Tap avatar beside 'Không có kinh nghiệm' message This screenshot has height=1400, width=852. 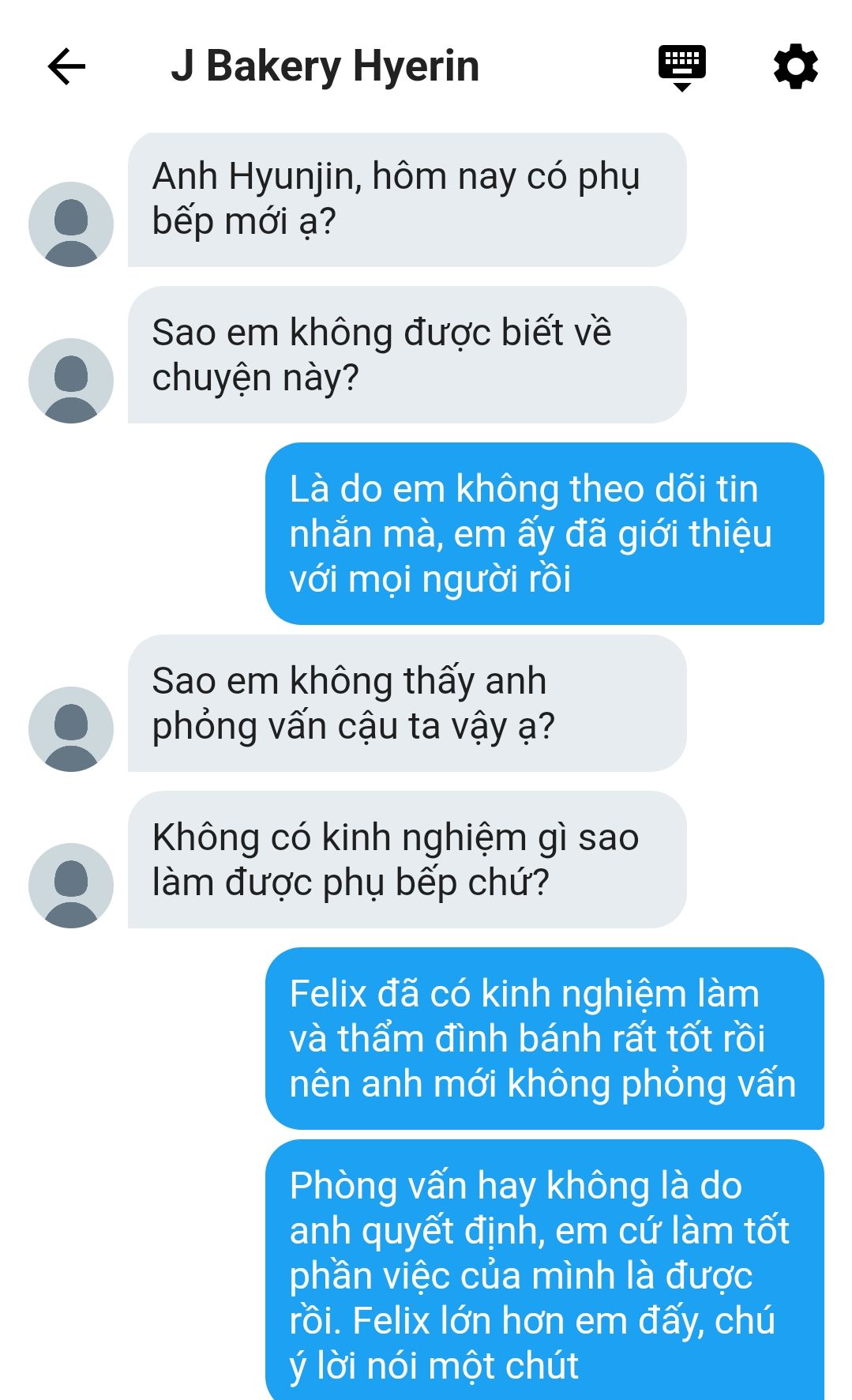71,886
